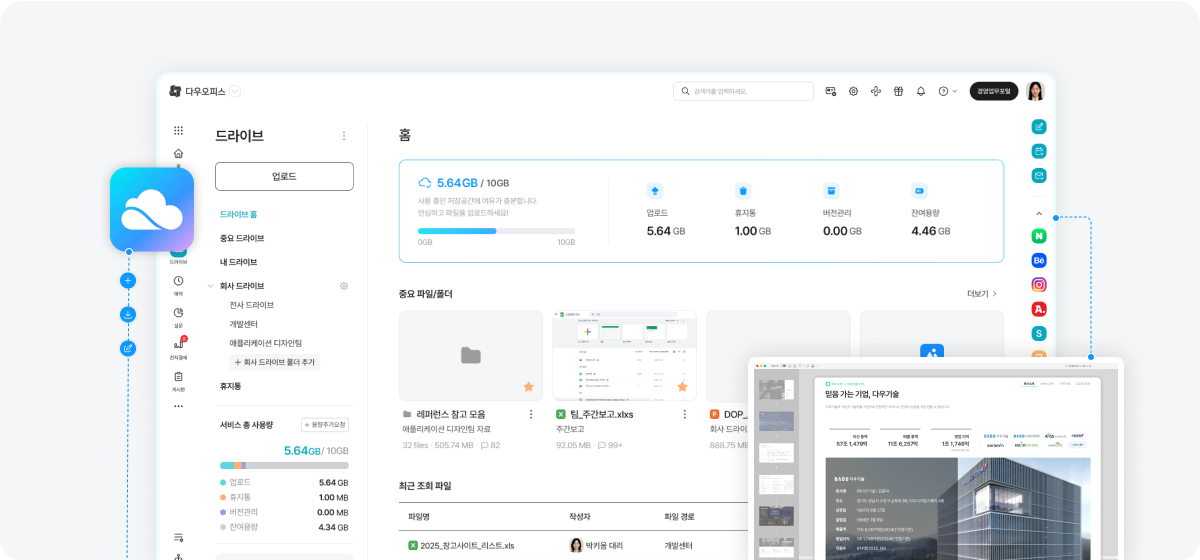Open the app launcher grid icon
Image resolution: width=1200 pixels, height=560 pixels.
pos(179,130)
